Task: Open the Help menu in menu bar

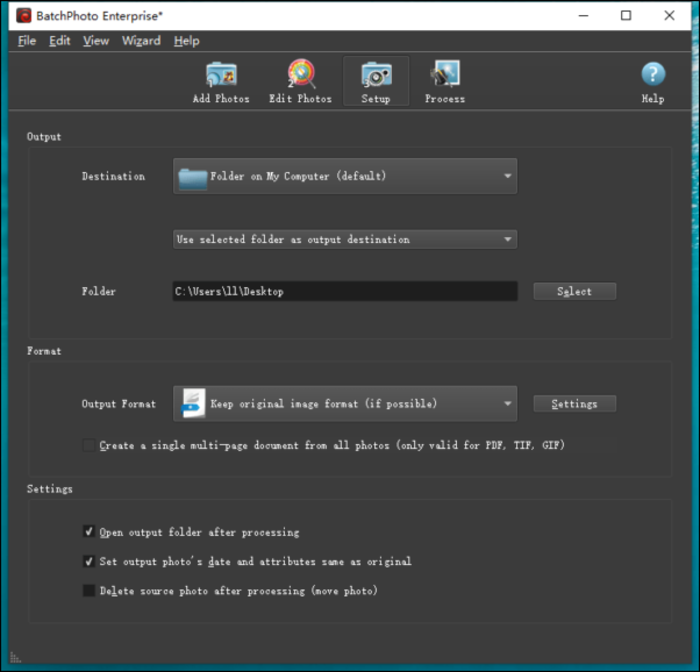Action: click(187, 41)
